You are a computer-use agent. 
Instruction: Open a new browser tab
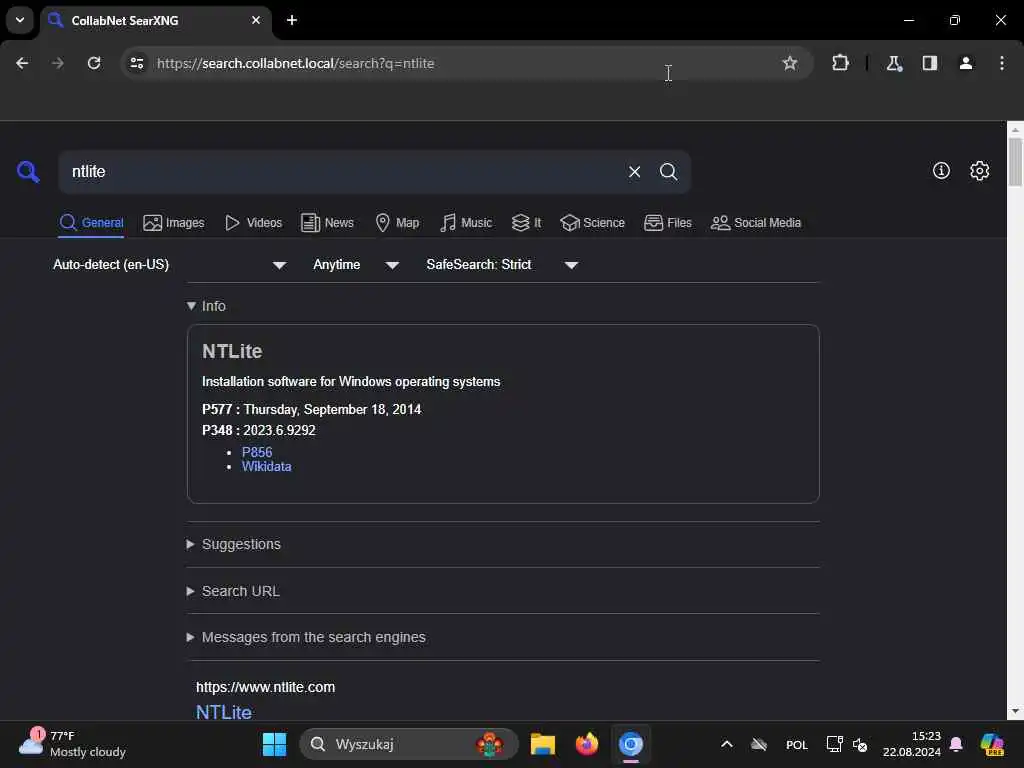pyautogui.click(x=292, y=20)
